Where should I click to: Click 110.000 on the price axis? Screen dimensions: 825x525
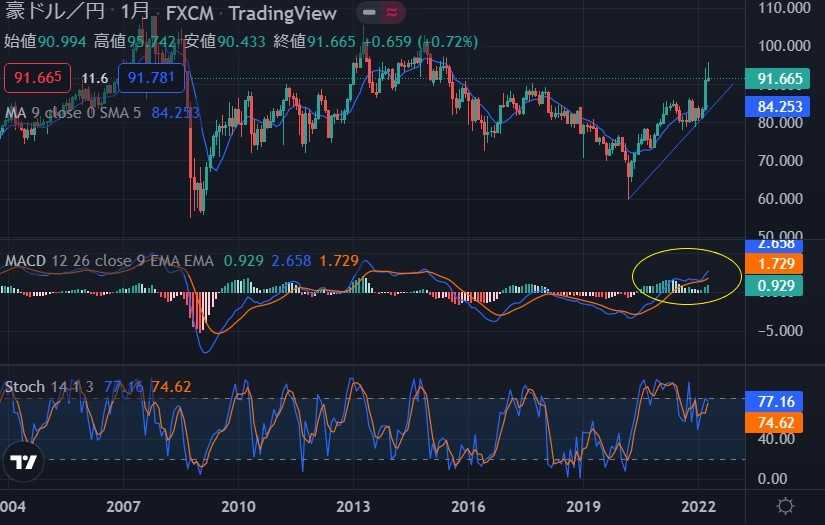click(x=784, y=7)
